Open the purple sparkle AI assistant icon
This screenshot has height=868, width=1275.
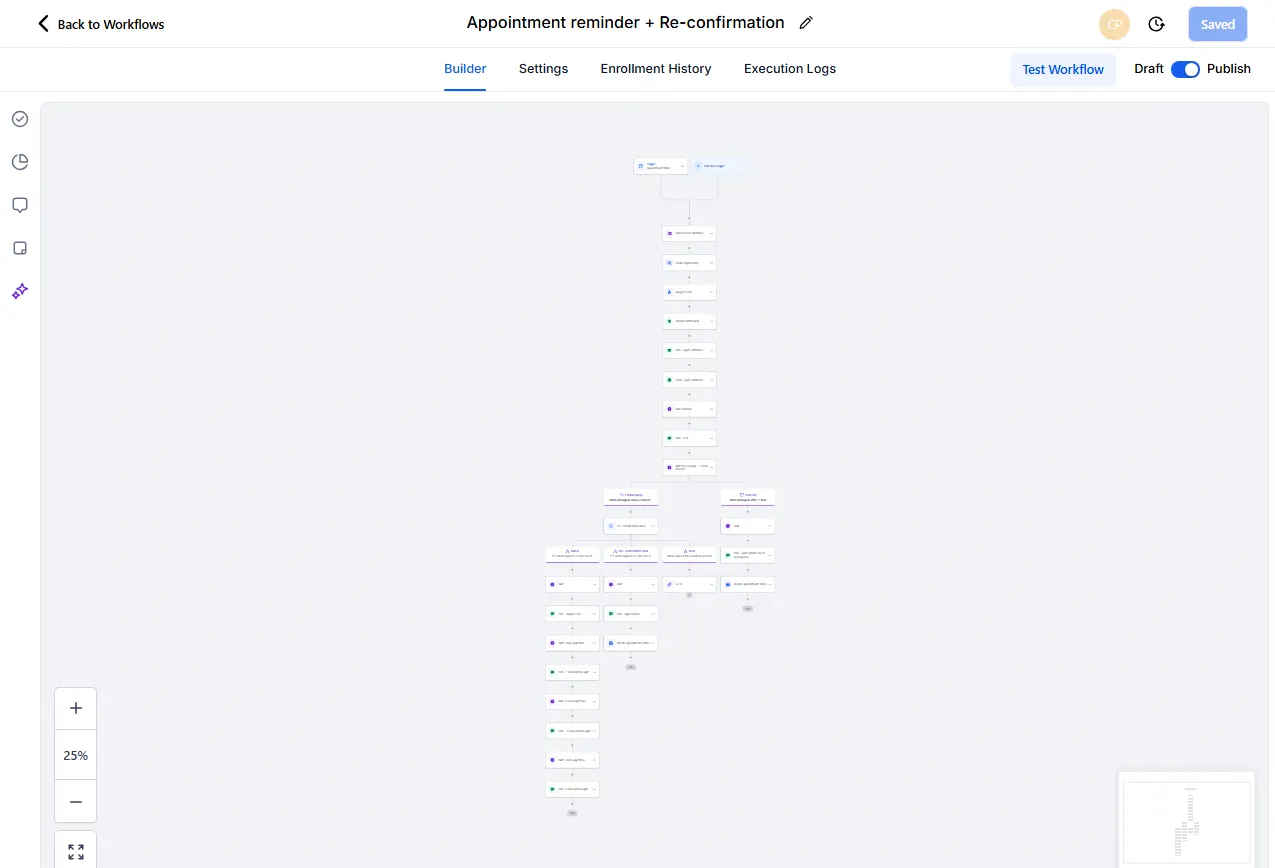click(20, 291)
